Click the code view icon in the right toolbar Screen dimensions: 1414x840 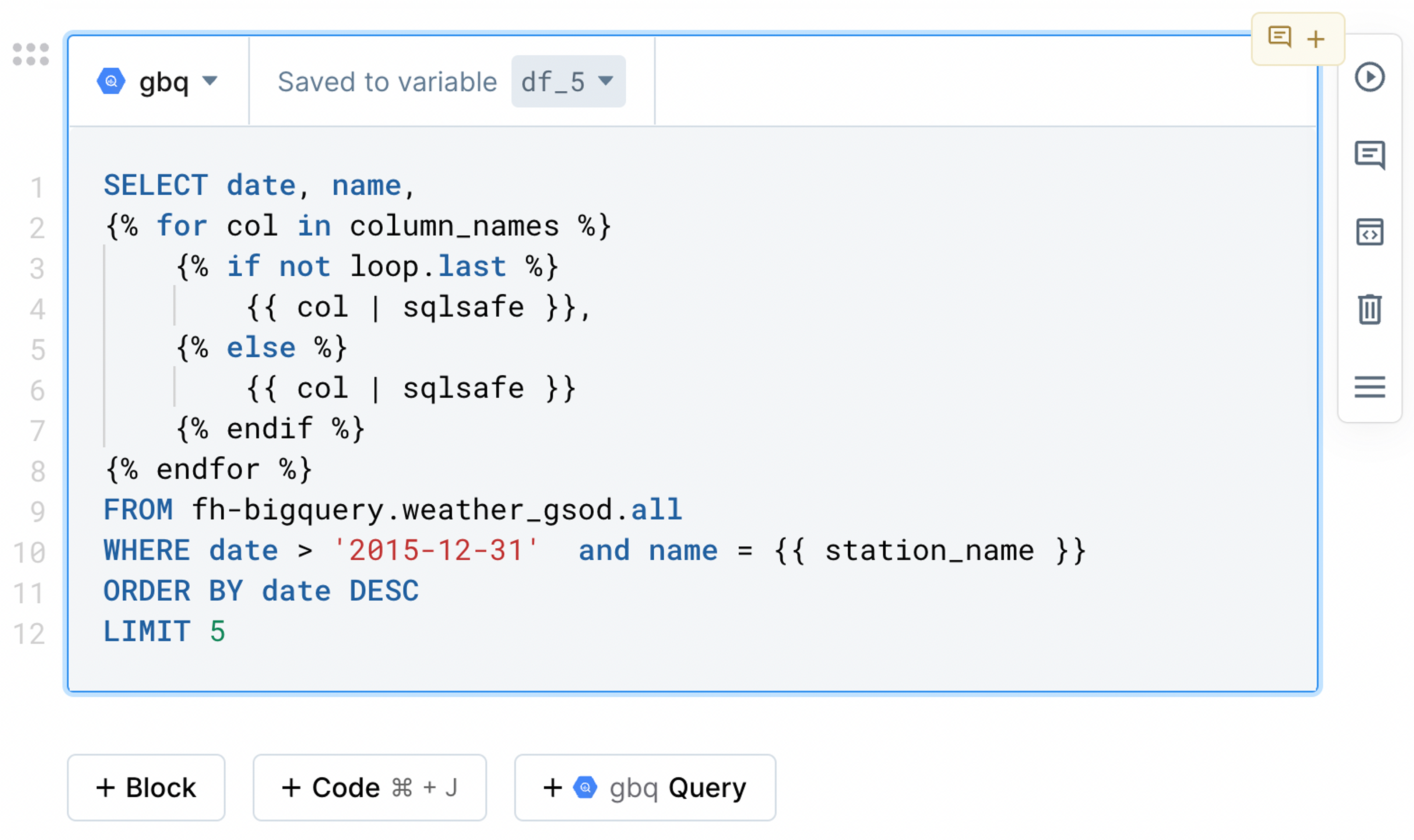point(1369,232)
